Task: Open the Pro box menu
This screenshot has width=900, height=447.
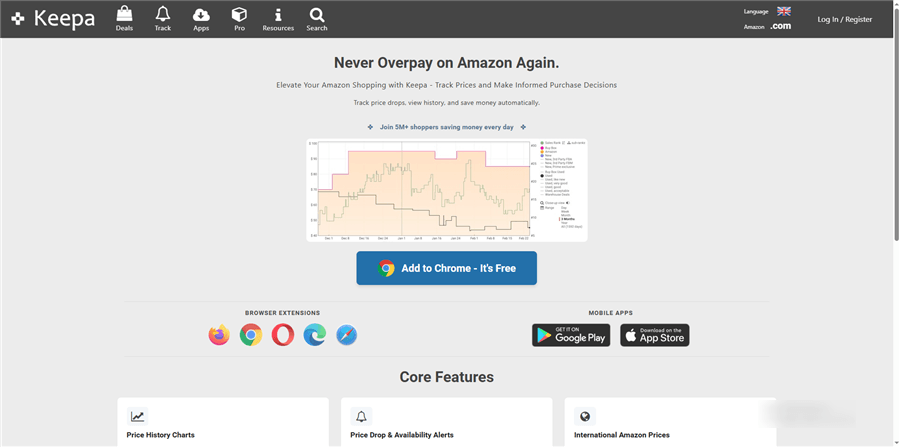Action: [239, 19]
